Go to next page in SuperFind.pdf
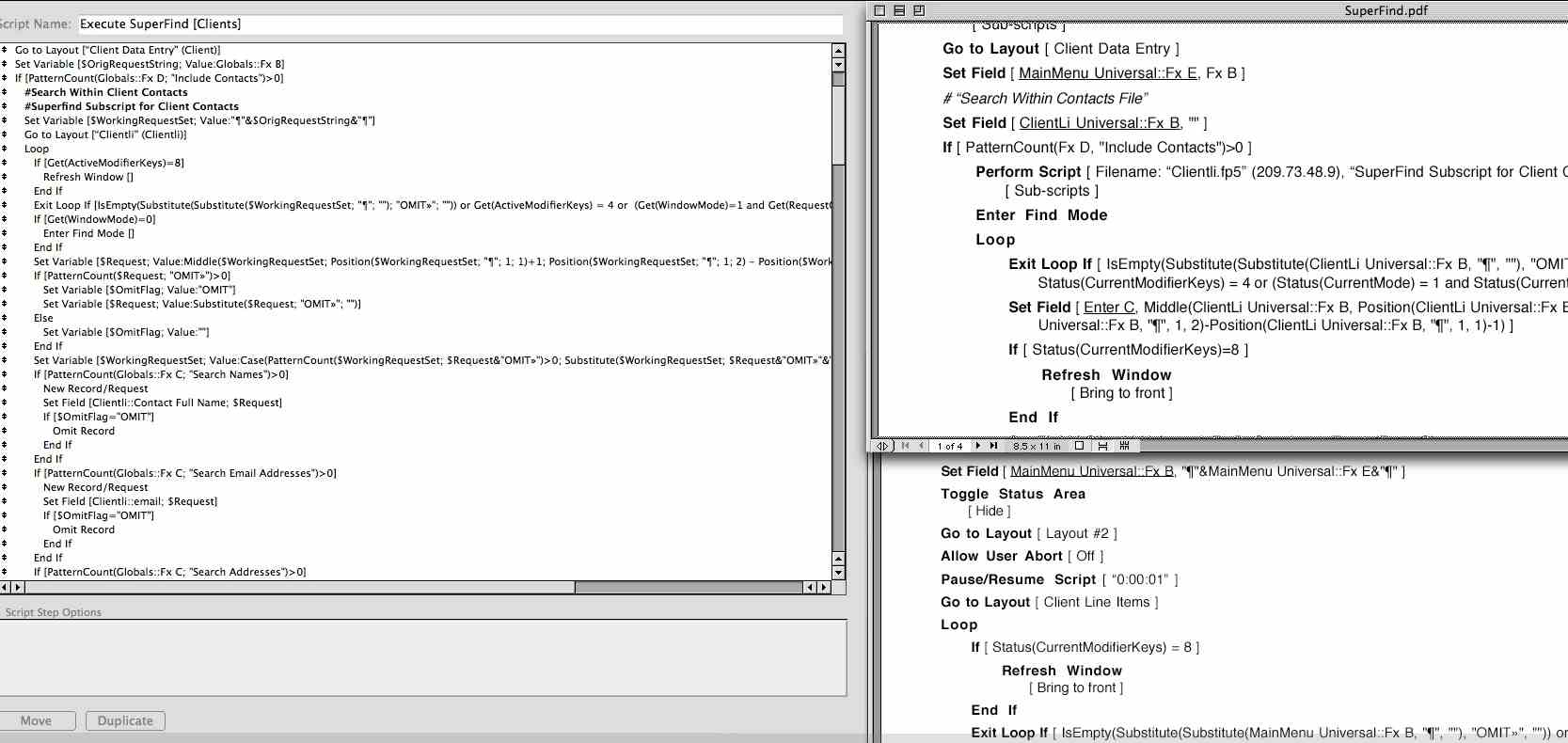Viewport: 1568px width, 743px height. [978, 446]
